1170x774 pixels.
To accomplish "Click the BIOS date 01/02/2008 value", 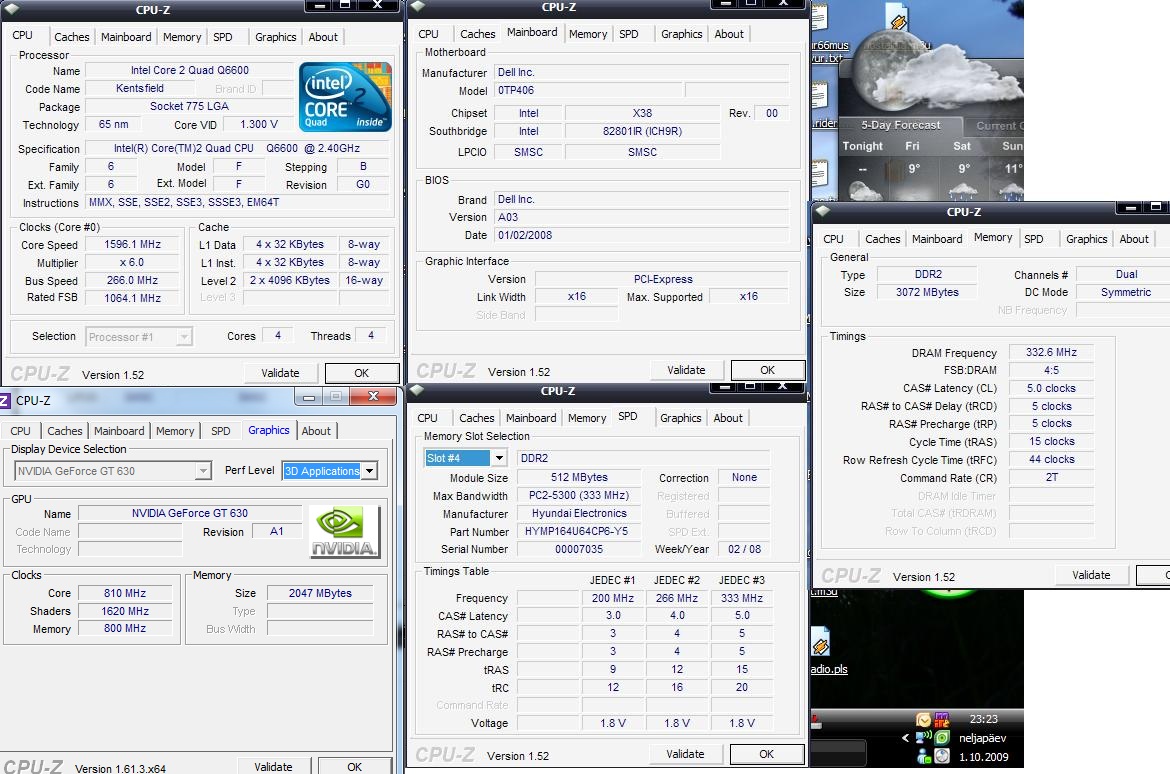I will [x=642, y=235].
